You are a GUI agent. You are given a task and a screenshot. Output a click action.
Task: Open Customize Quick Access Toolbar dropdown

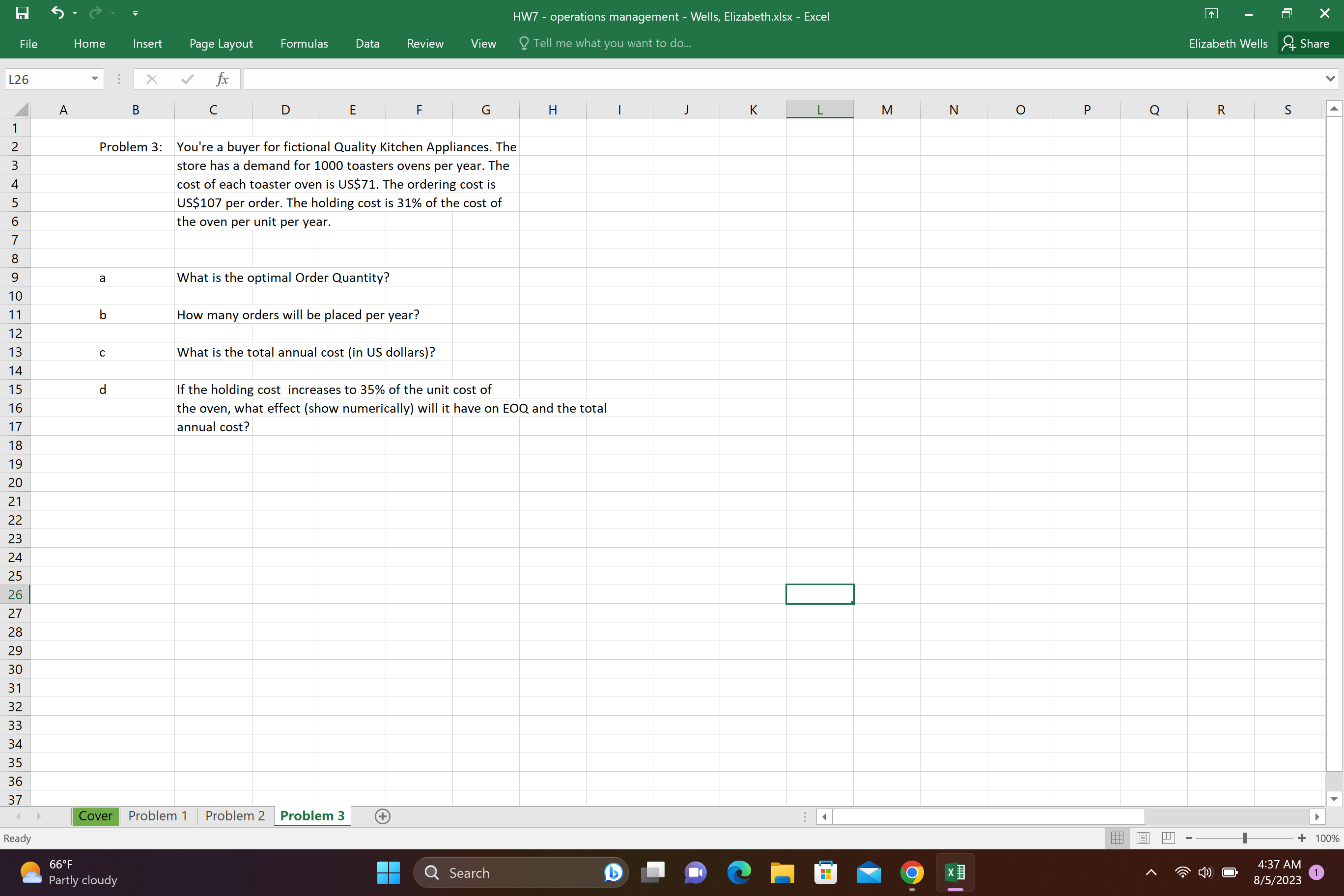(136, 14)
